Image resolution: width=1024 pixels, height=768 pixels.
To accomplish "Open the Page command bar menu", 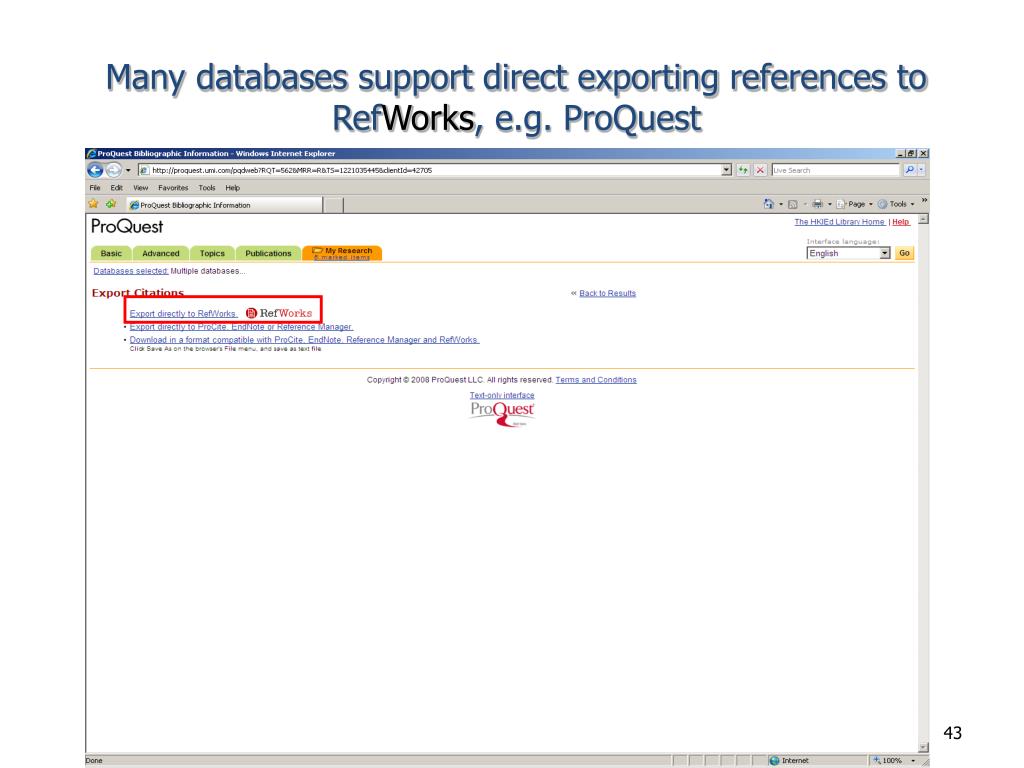I will (x=854, y=204).
